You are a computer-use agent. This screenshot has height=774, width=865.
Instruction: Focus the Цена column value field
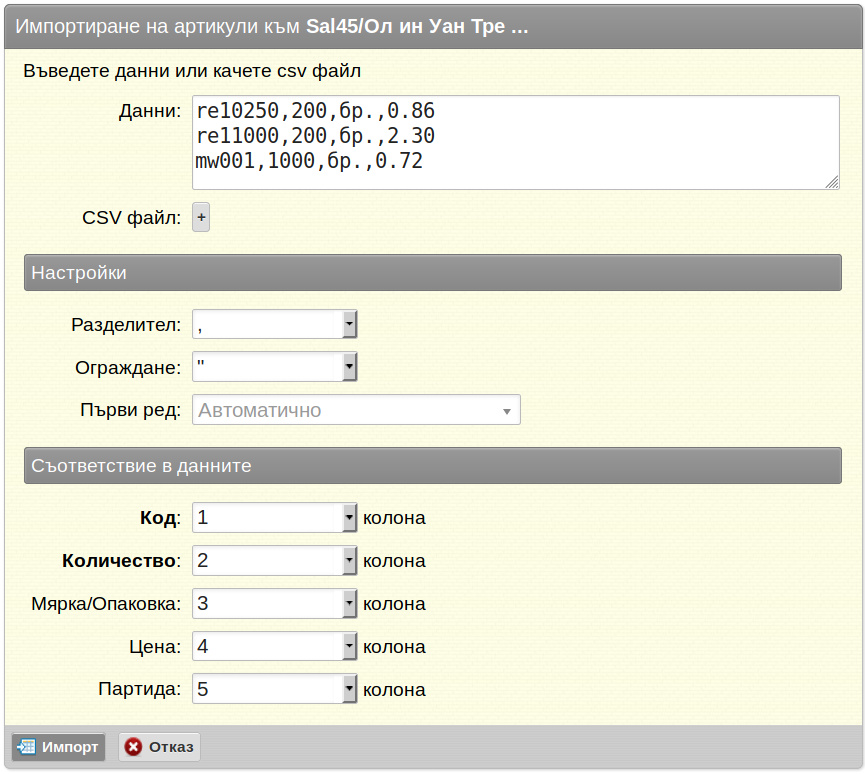(268, 647)
